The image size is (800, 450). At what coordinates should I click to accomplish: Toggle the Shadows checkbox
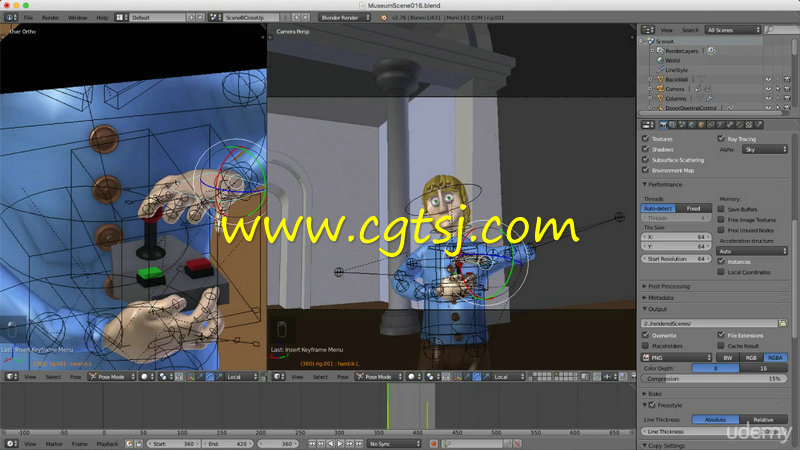[x=645, y=149]
